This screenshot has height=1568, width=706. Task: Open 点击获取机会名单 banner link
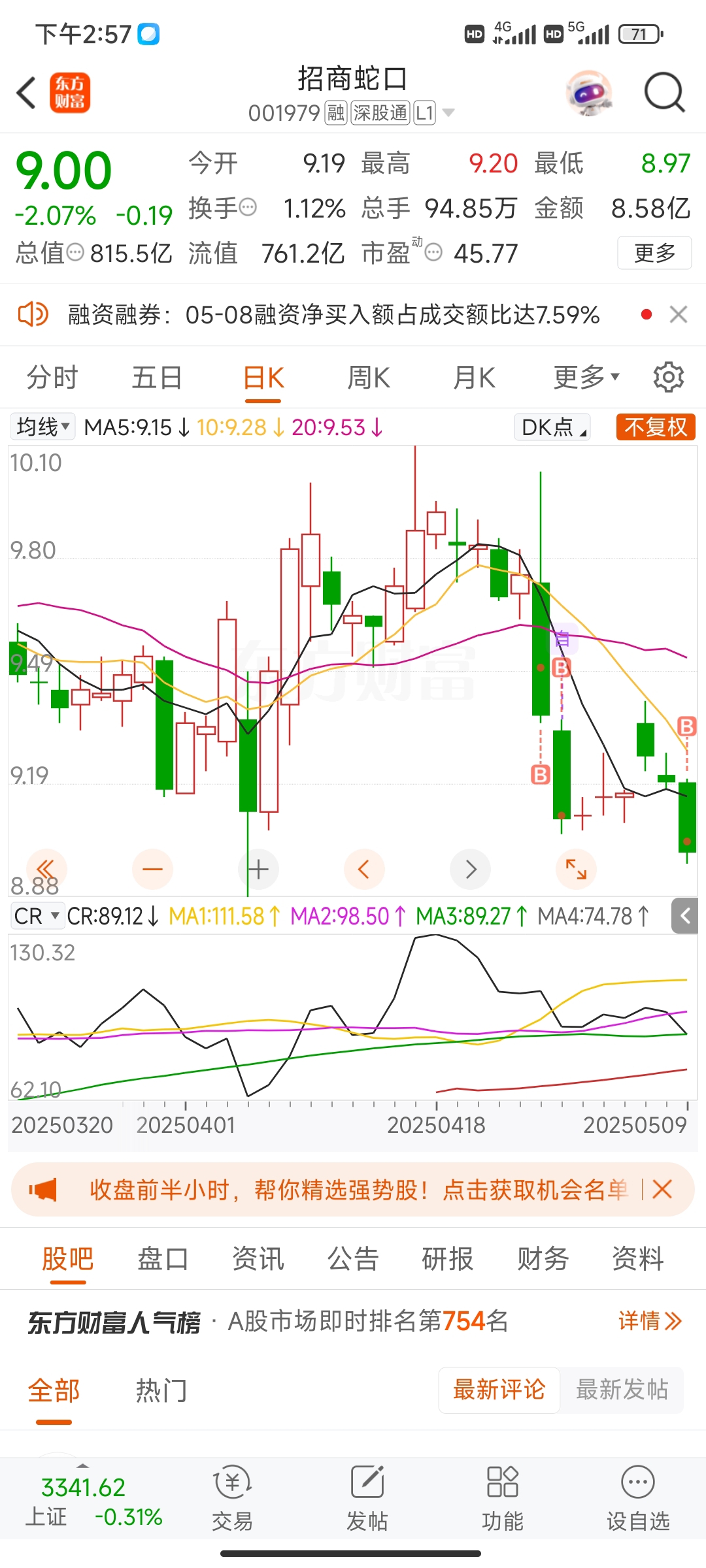point(535,1190)
